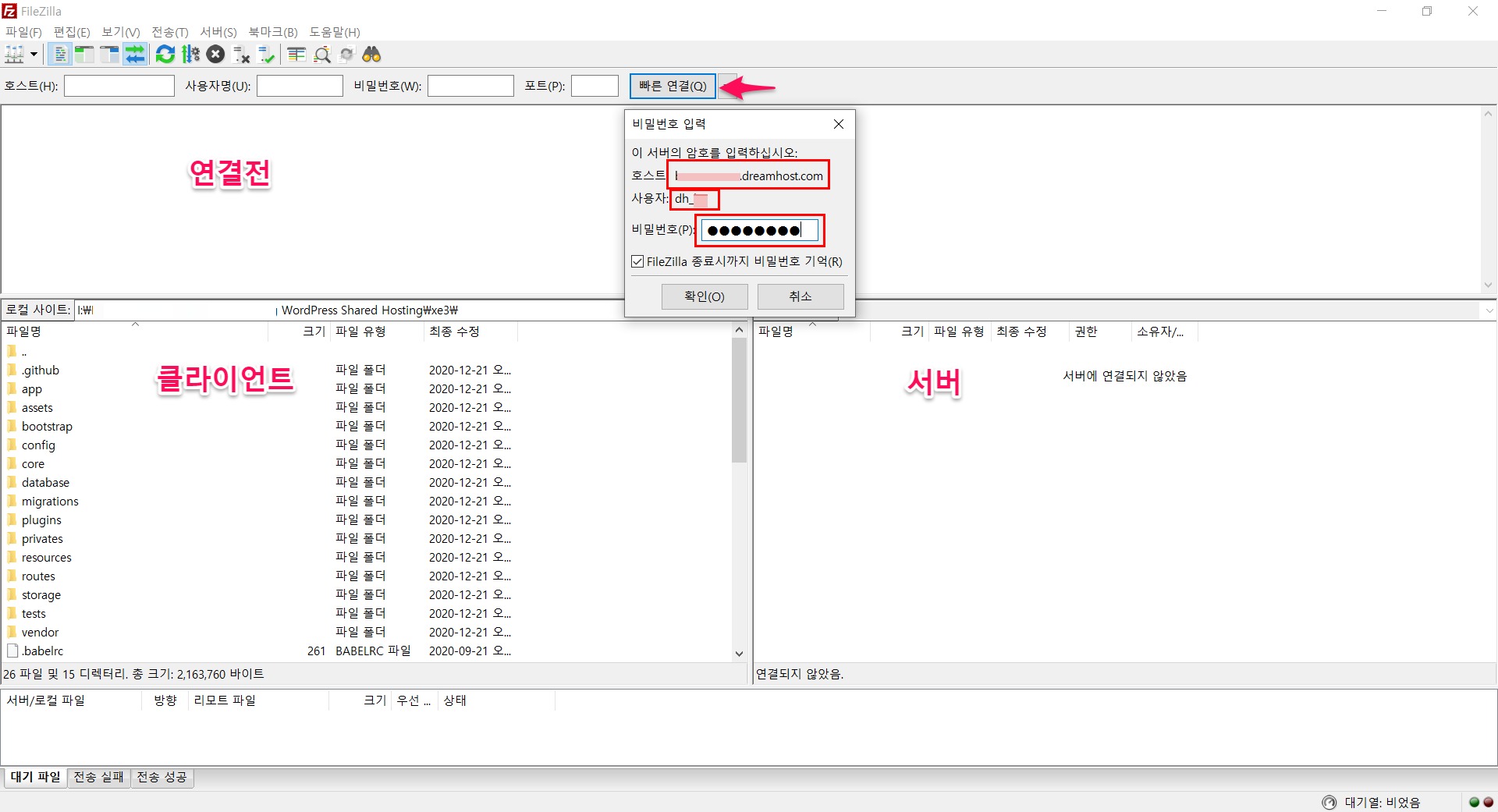Image resolution: width=1498 pixels, height=812 pixels.
Task: Toggle the message log display icon
Action: [60, 54]
